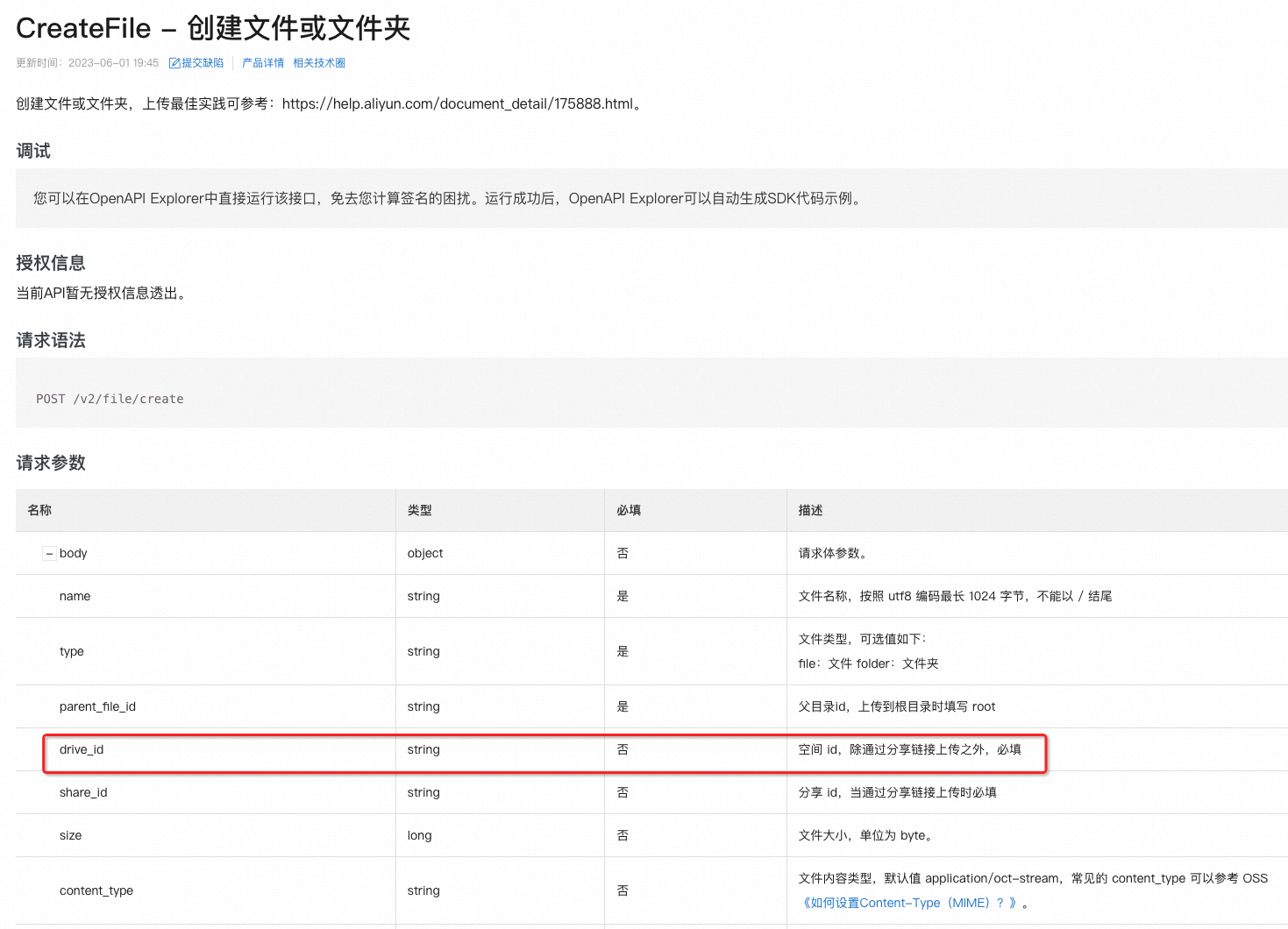Click the share_id description 分享 id text
Image resolution: width=1288 pixels, height=929 pixels.
[898, 792]
